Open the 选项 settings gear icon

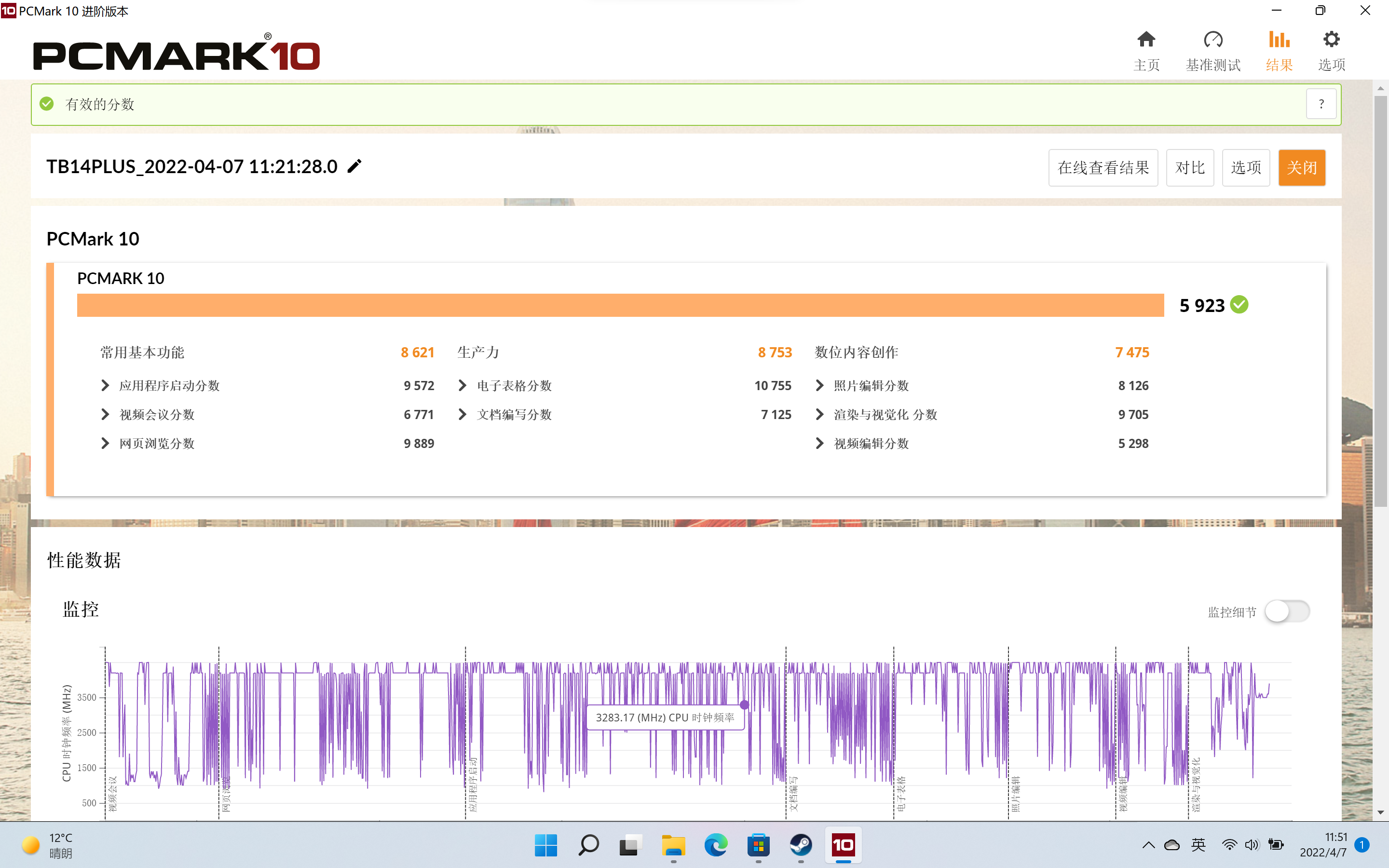pos(1331,40)
